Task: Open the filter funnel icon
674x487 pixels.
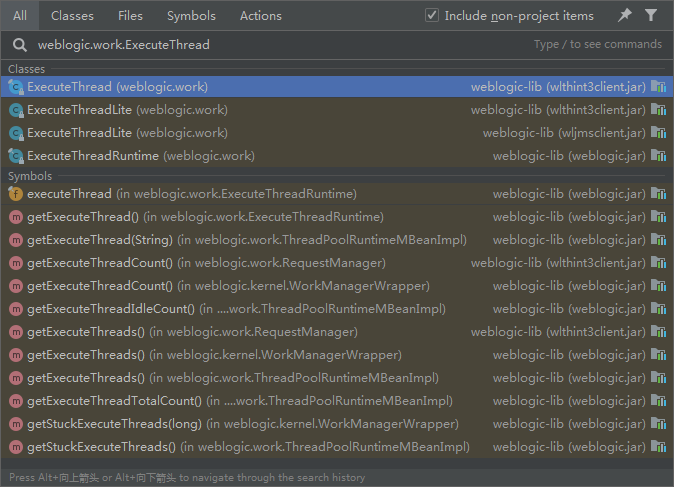Action: (651, 15)
